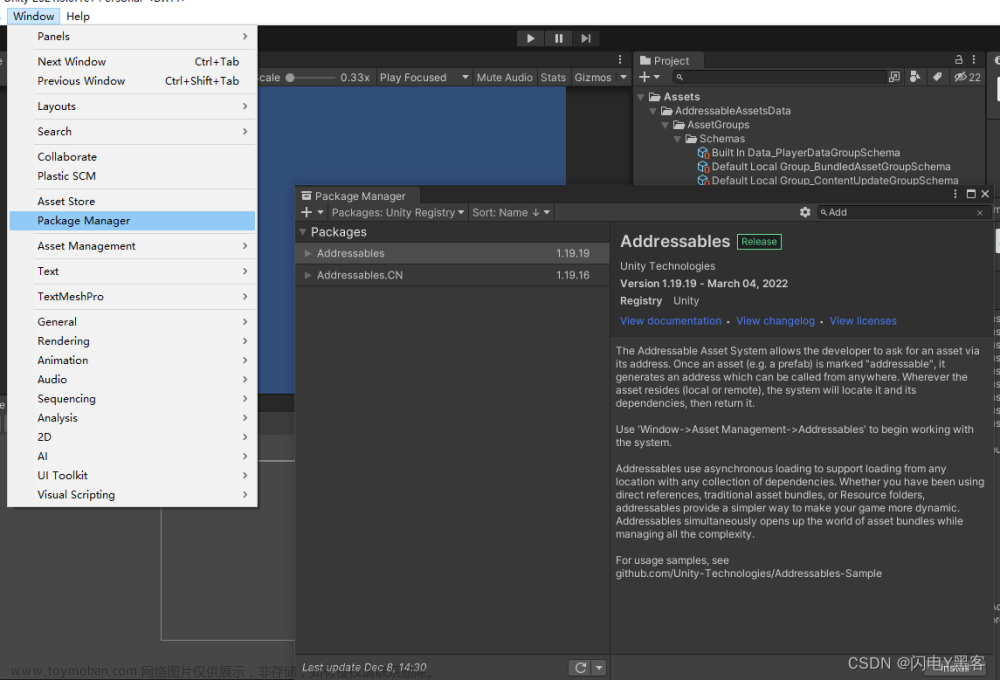The image size is (1000, 680).
Task: Maximize the Package Manager window
Action: 971,194
